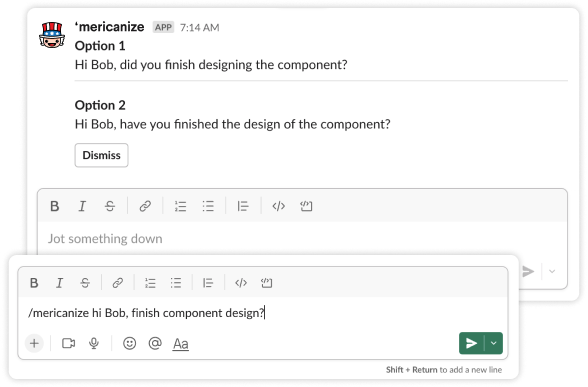Image resolution: width=588 pixels, height=387 pixels.
Task: Open the plus attachments menu
Action: point(34,343)
